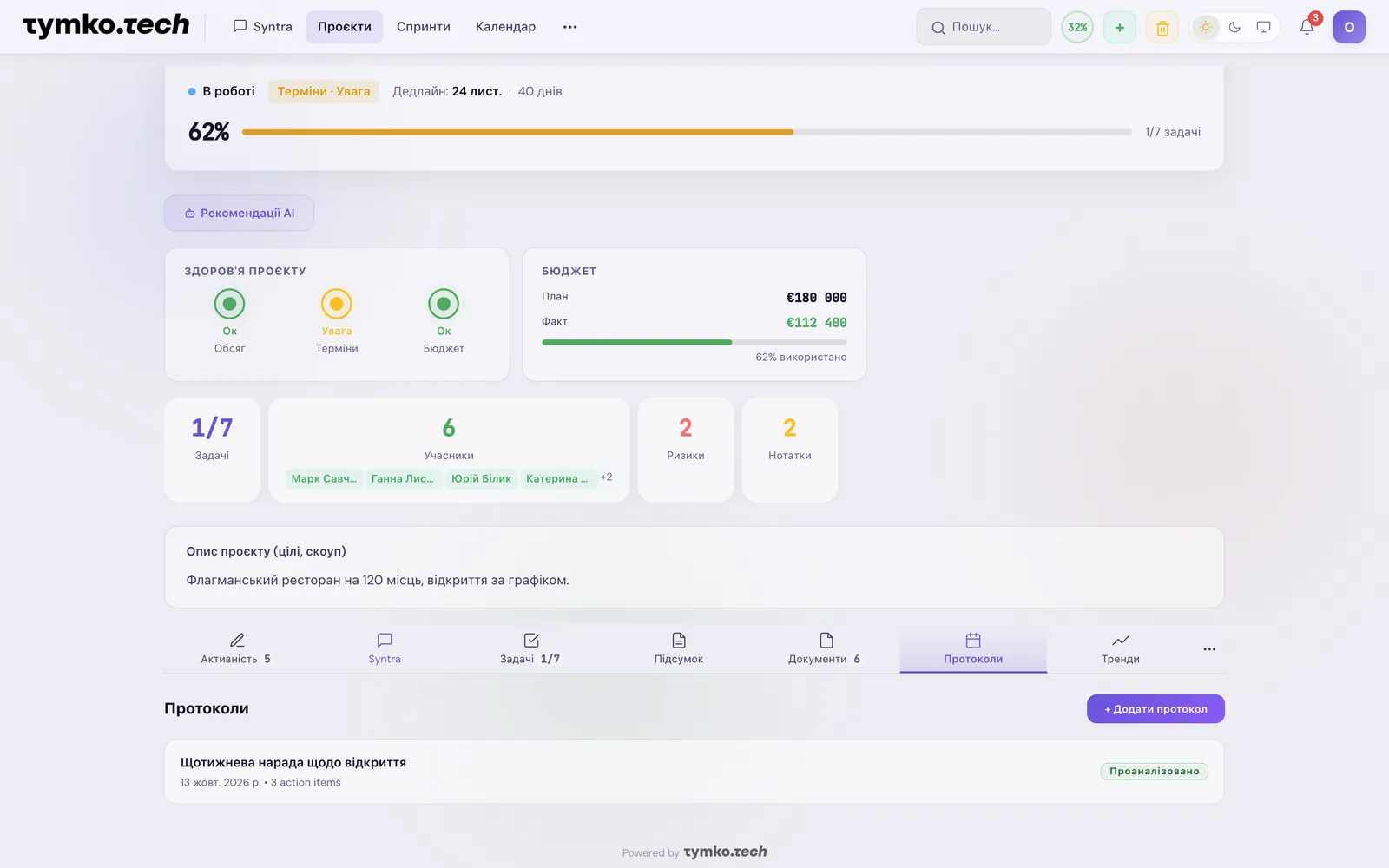The width and height of the screenshot is (1389, 868).
Task: Open the 1/7 Задачі stat card
Action: click(213, 450)
